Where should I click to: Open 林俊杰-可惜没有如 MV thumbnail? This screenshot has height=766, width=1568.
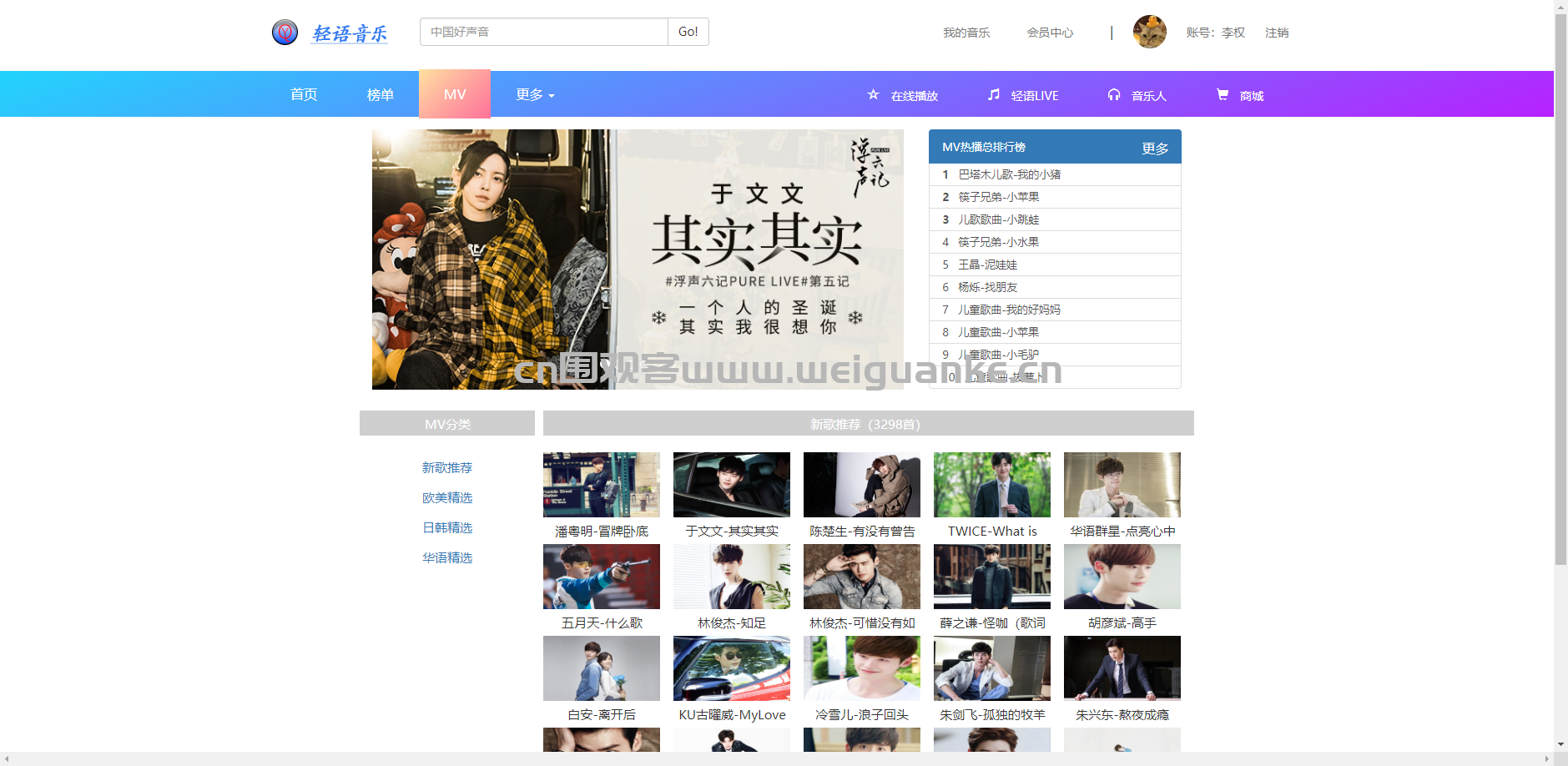(x=862, y=577)
